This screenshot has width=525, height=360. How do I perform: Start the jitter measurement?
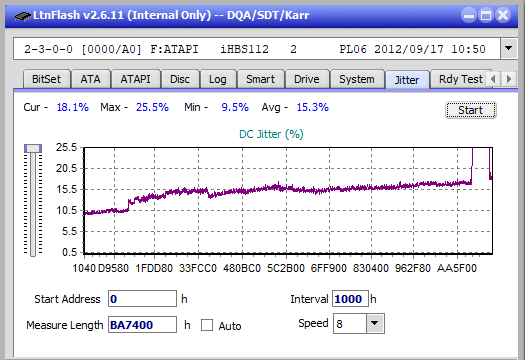pos(471,110)
